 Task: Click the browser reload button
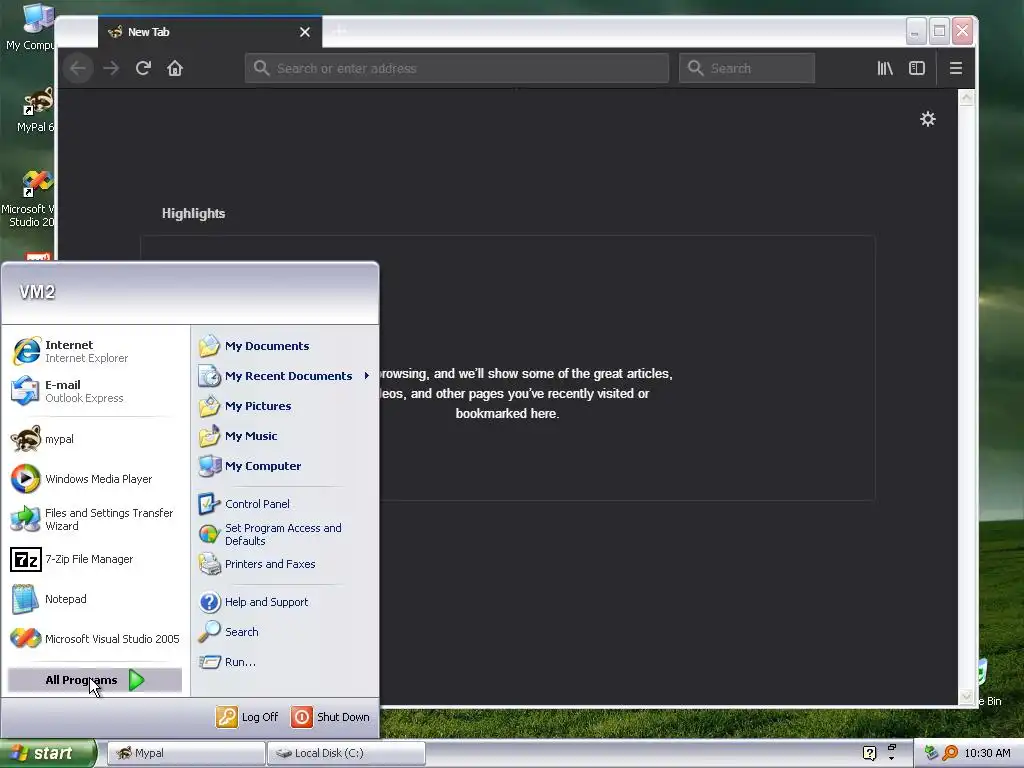[143, 68]
